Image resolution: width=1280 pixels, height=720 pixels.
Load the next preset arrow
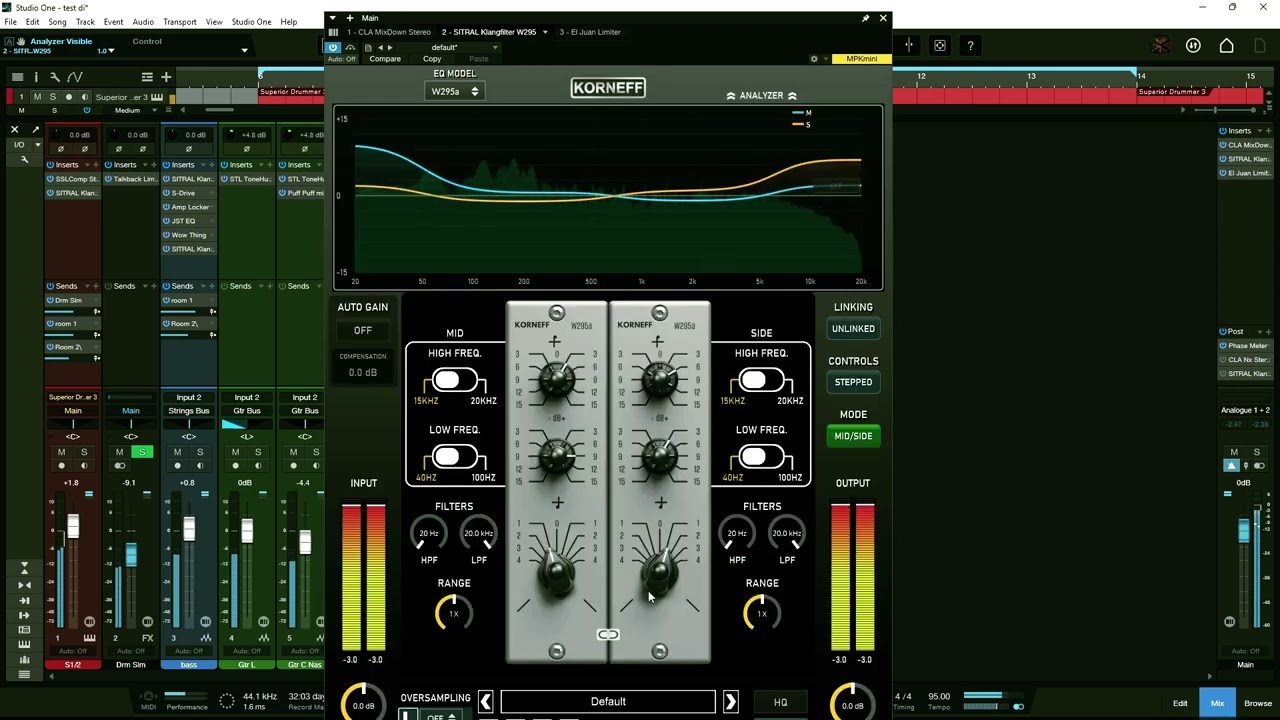730,702
